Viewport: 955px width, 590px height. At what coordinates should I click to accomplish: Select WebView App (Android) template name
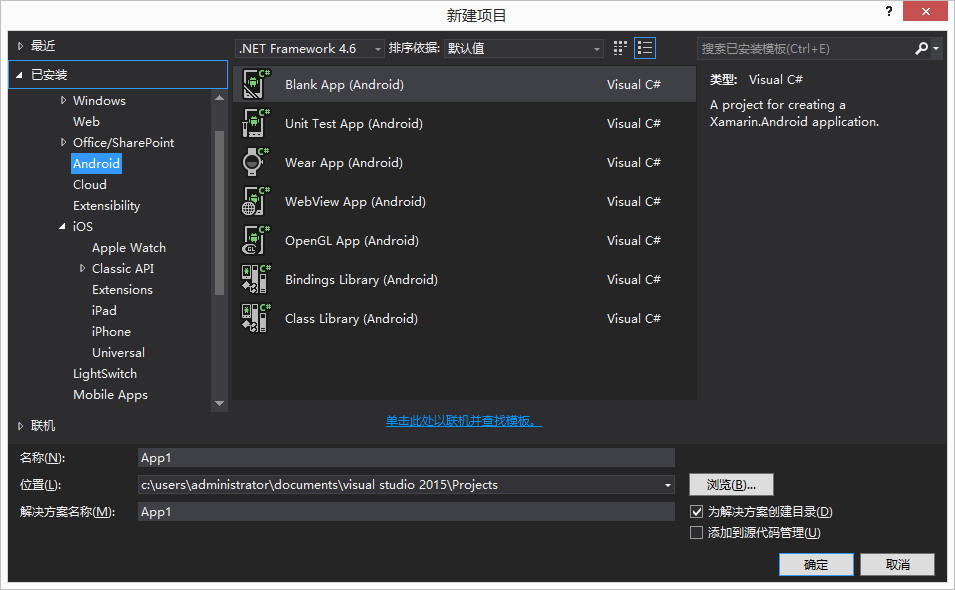pos(355,202)
